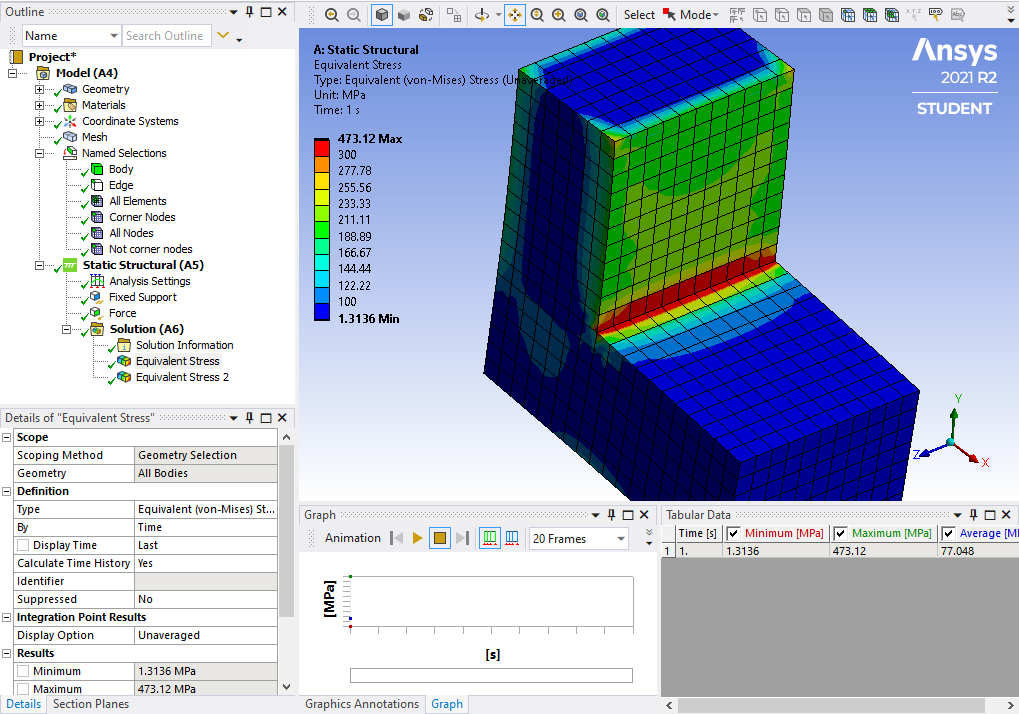The height and width of the screenshot is (714, 1019).
Task: Activate the node selection filter
Action: pos(847,15)
